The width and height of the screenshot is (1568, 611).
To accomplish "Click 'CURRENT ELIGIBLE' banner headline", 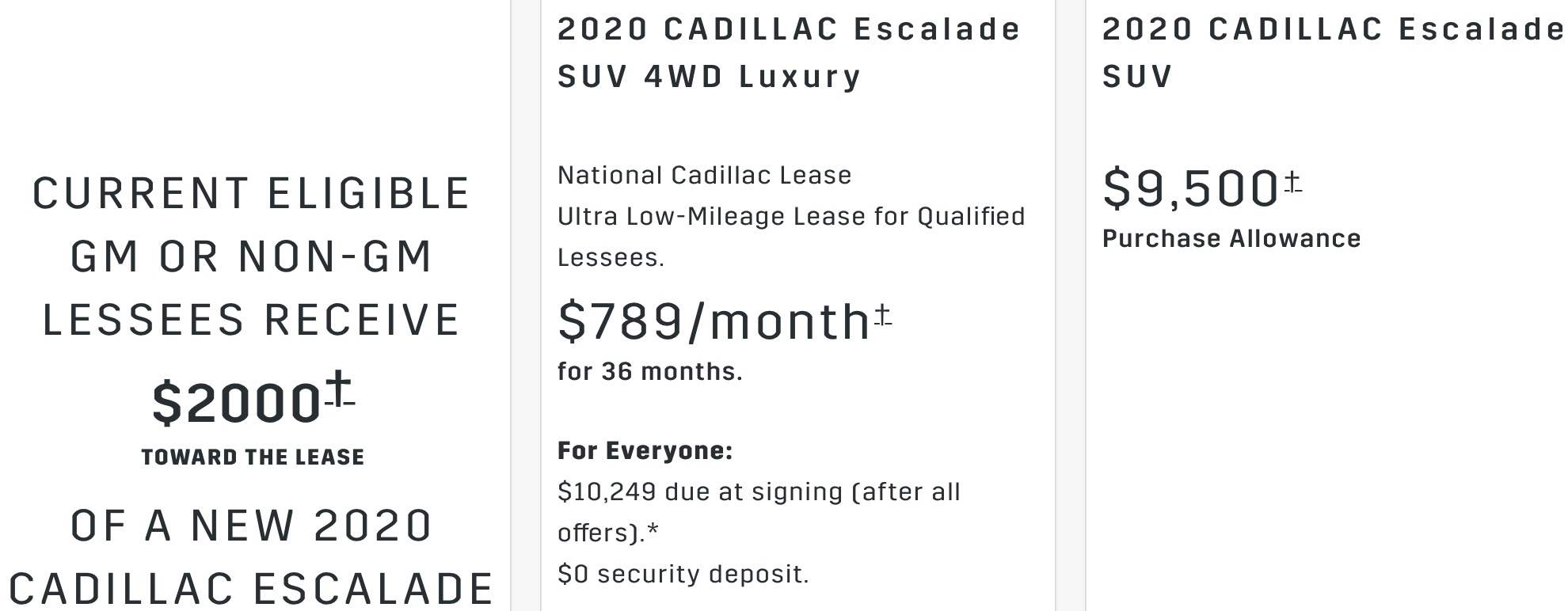I will coord(252,193).
